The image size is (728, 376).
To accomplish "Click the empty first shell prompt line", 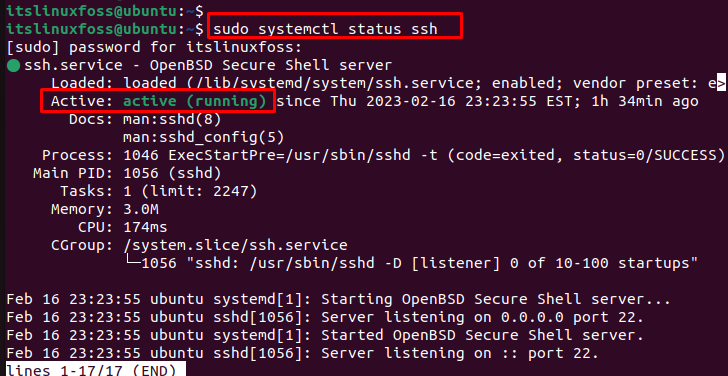I will point(105,10).
